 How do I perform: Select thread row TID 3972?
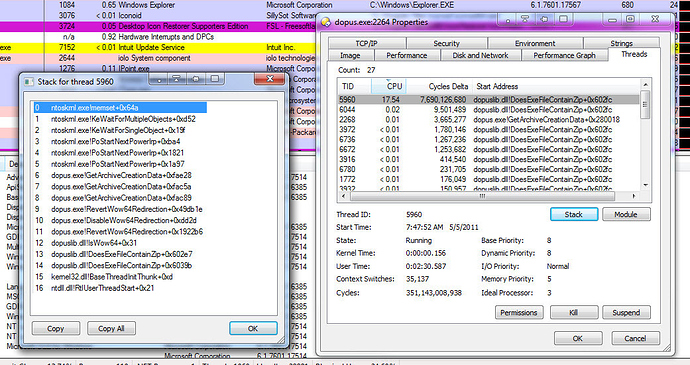tap(489, 129)
